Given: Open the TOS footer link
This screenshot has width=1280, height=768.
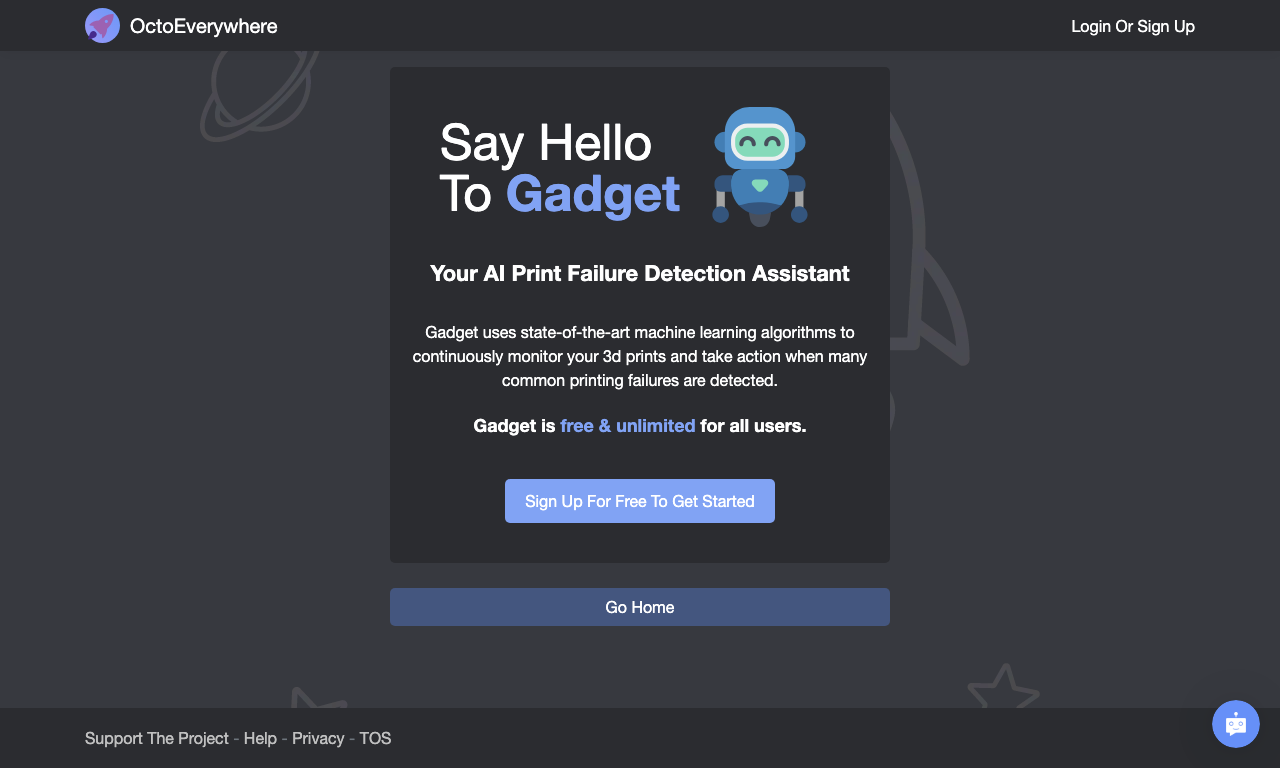Looking at the screenshot, I should pyautogui.click(x=375, y=738).
